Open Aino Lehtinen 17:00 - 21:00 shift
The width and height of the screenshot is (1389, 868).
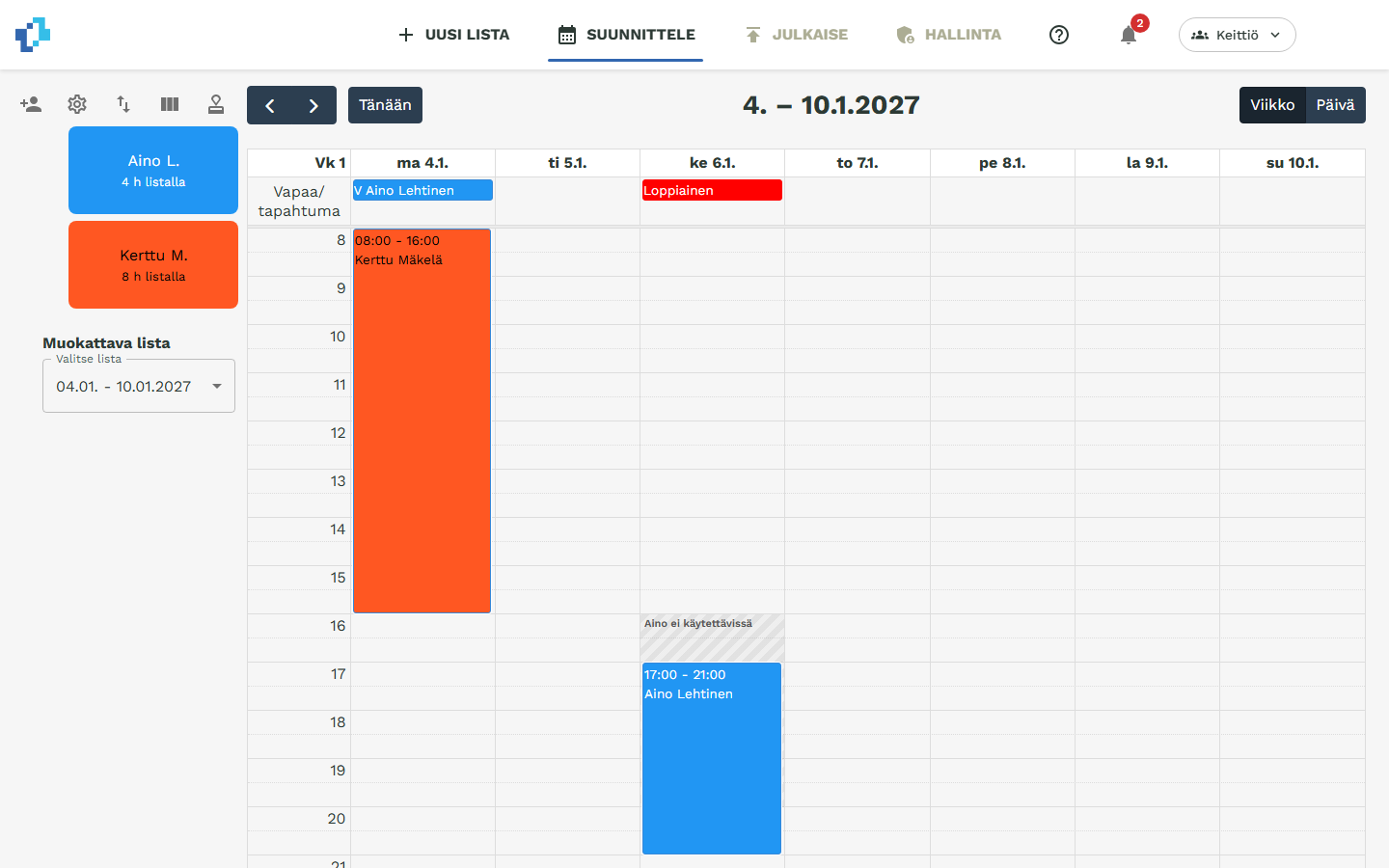click(712, 758)
